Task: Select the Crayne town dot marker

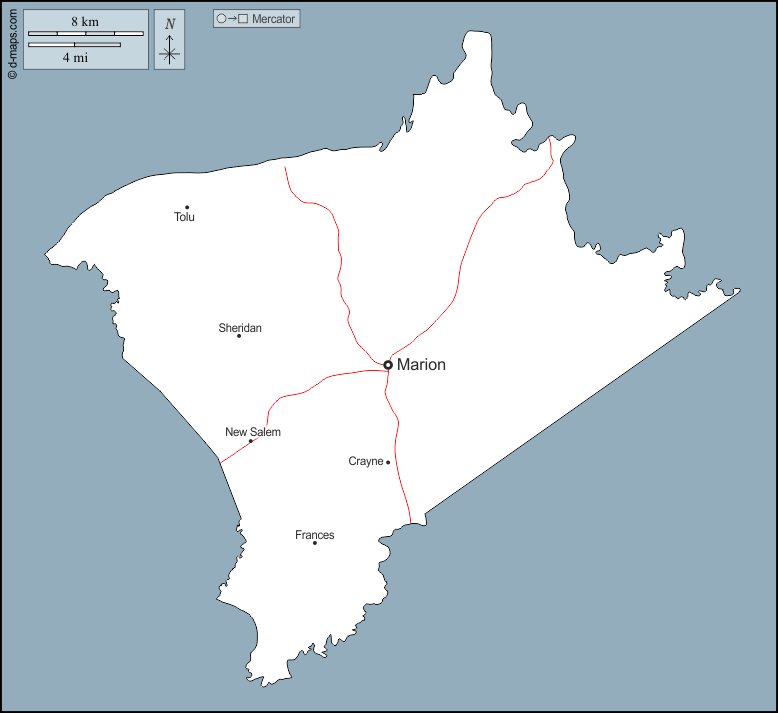Action: [388, 462]
